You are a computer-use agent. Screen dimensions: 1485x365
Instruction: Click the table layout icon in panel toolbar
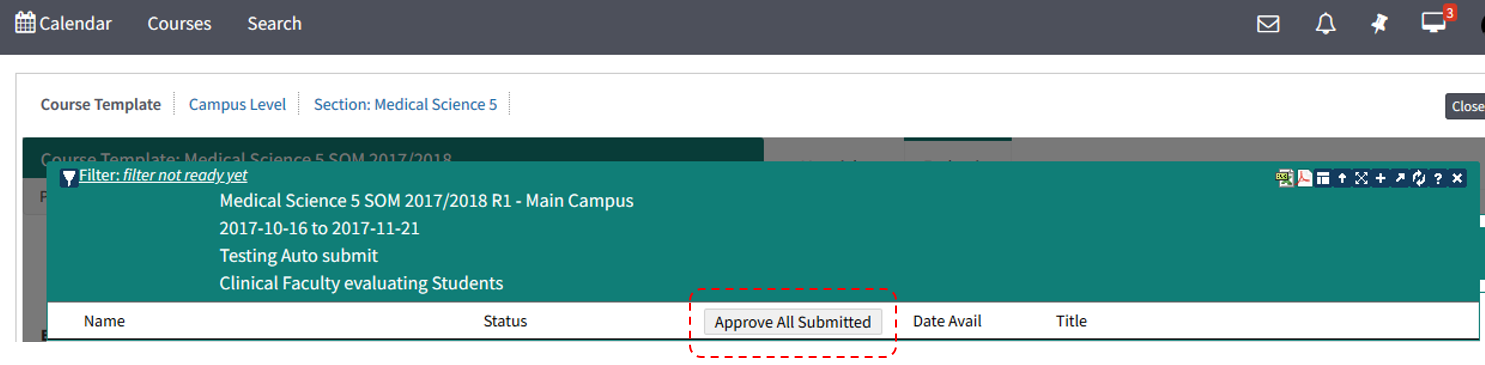point(1323,178)
